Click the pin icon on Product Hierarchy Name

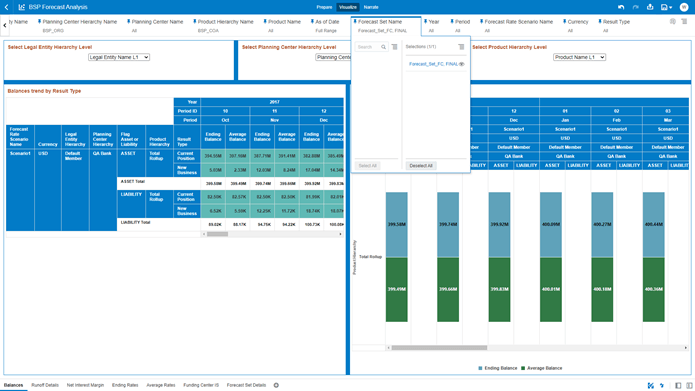[x=195, y=21]
